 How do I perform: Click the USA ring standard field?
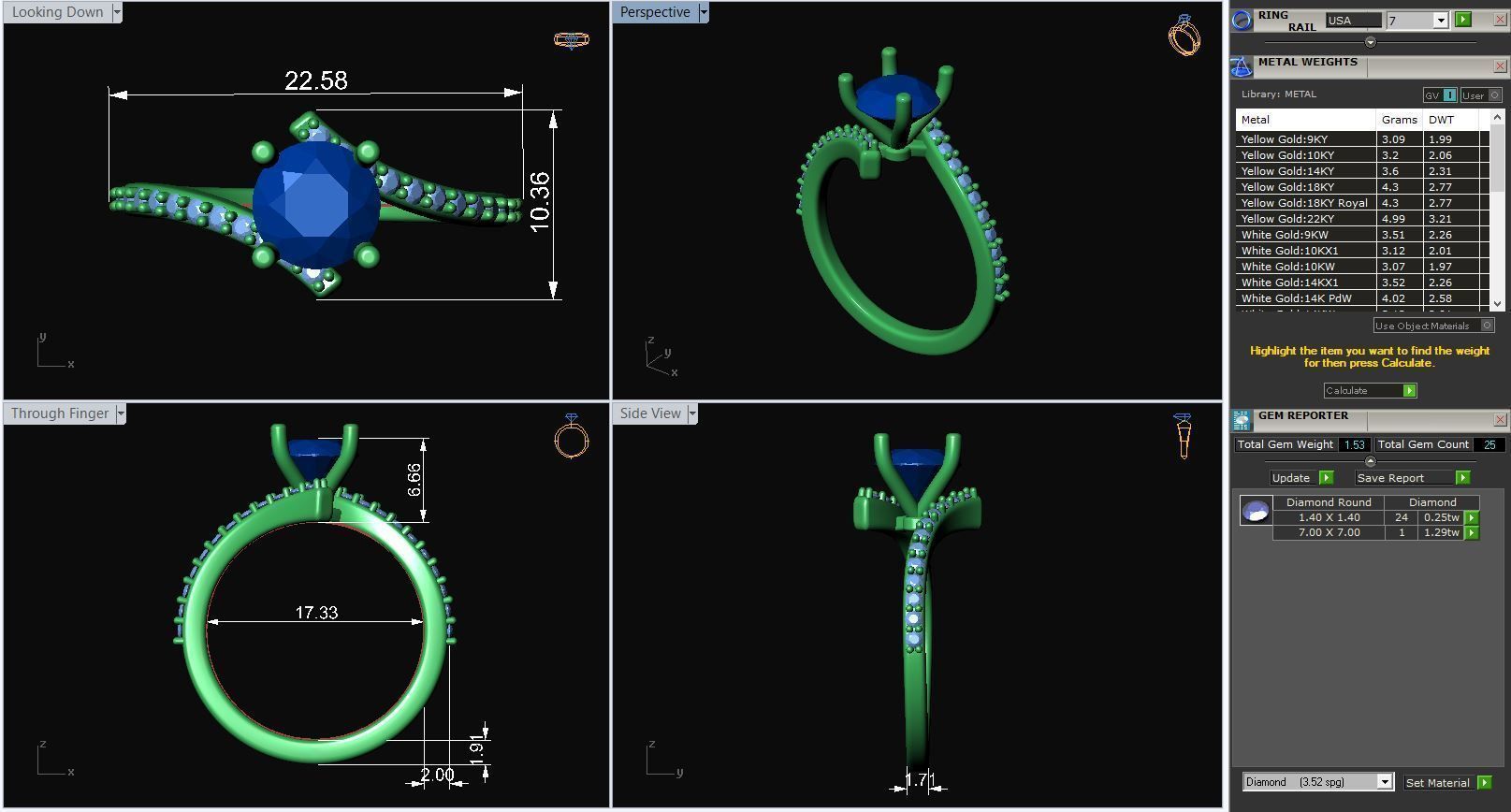click(x=1353, y=21)
